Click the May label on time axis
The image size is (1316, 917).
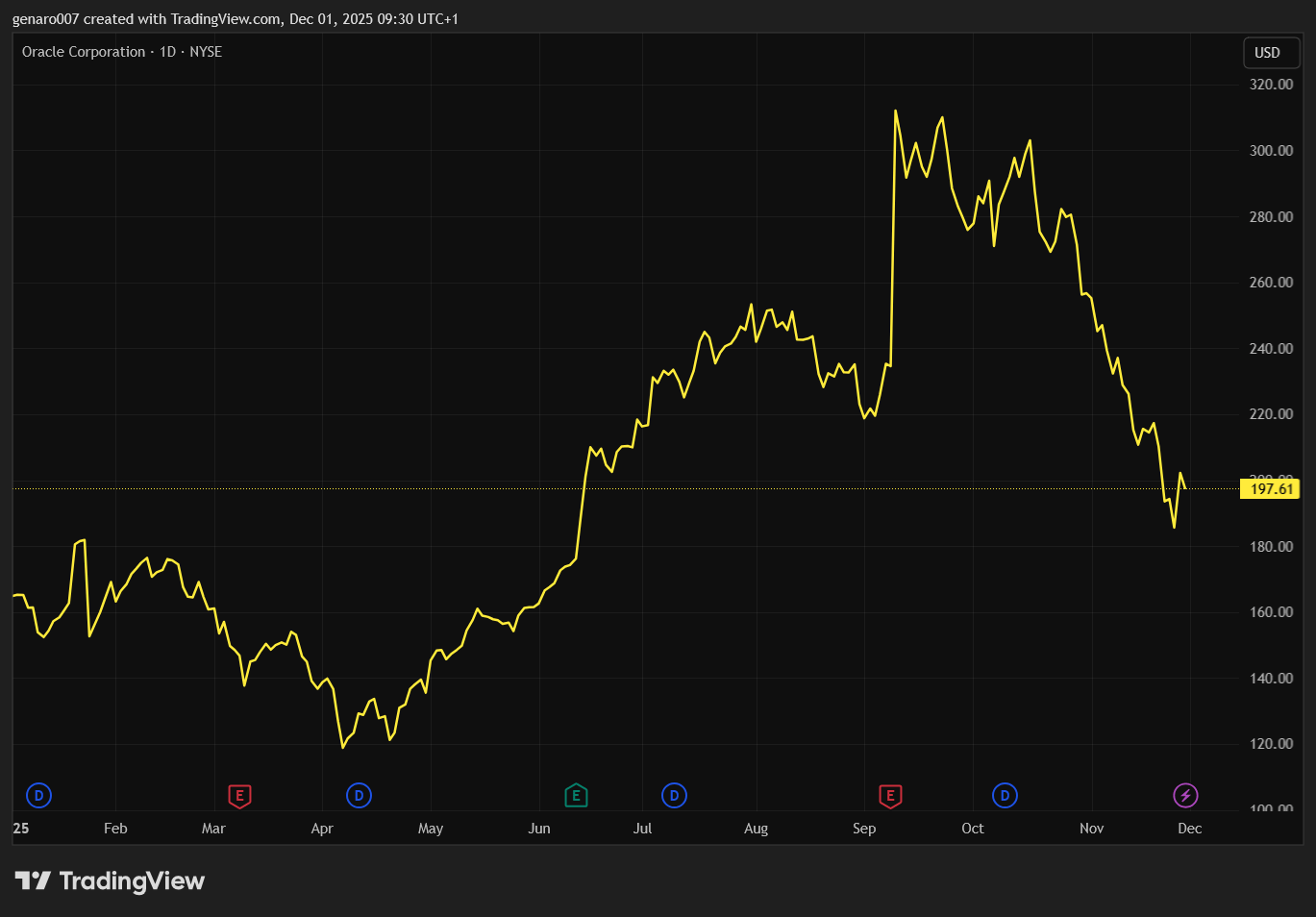tap(431, 829)
